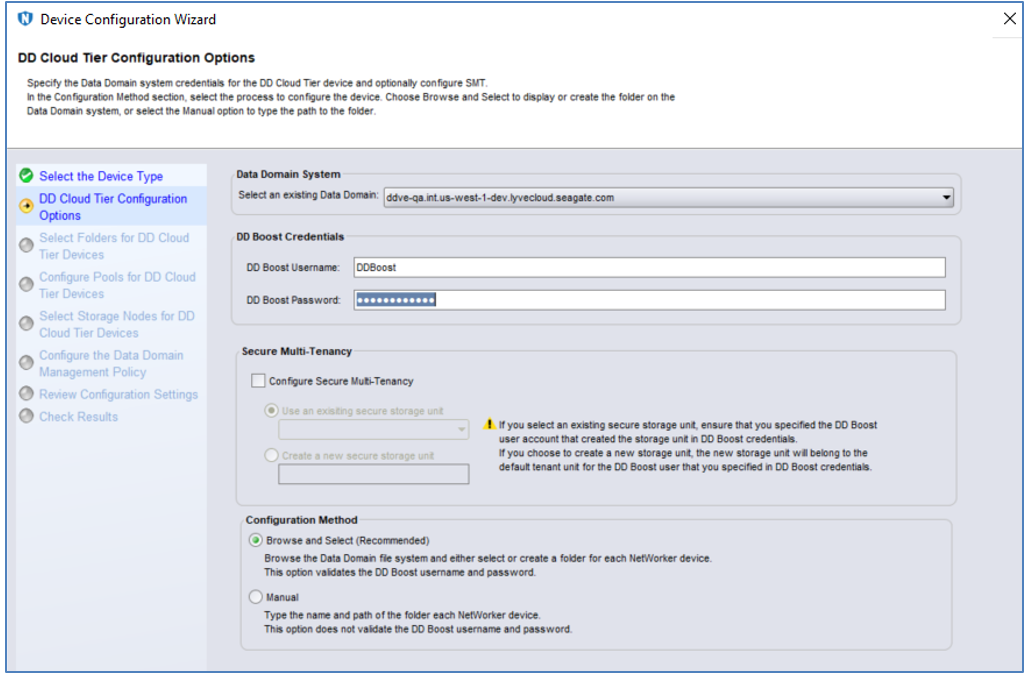This screenshot has height=677, width=1028.
Task: Click the yellow warning triangle icon
Action: [489, 425]
